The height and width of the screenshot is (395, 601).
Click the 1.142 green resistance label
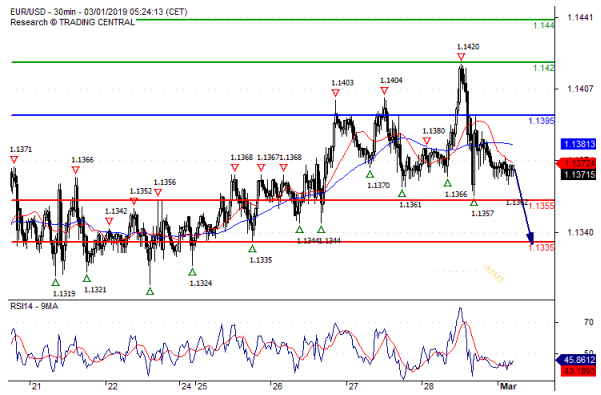tap(544, 68)
